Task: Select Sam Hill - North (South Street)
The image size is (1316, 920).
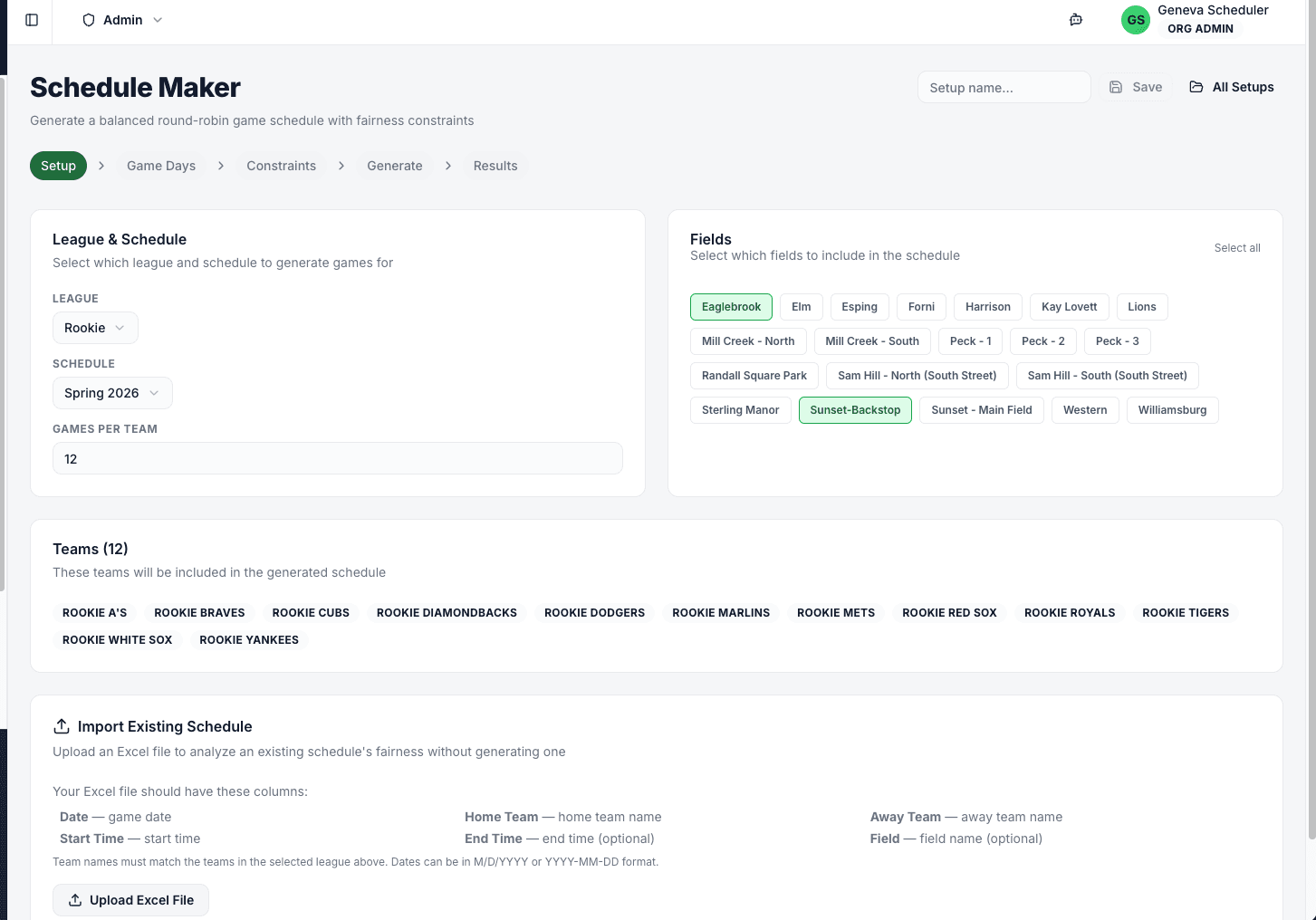Action: coord(917,376)
